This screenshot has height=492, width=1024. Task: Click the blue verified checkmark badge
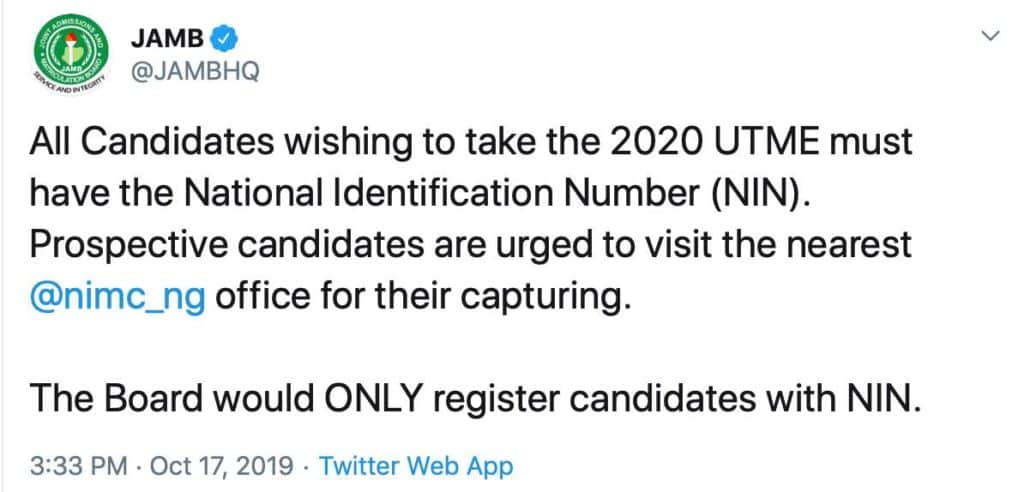point(228,39)
